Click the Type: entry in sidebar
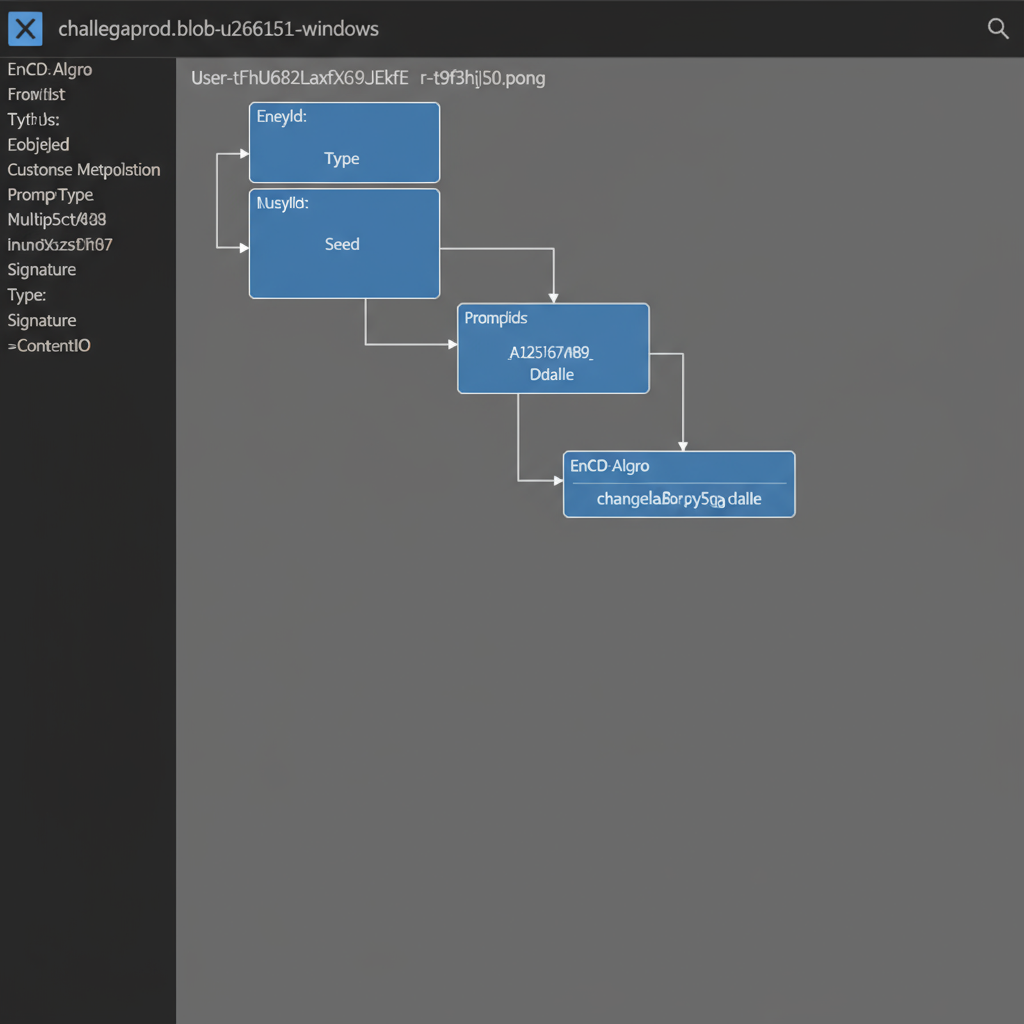1024x1024 pixels. (27, 295)
